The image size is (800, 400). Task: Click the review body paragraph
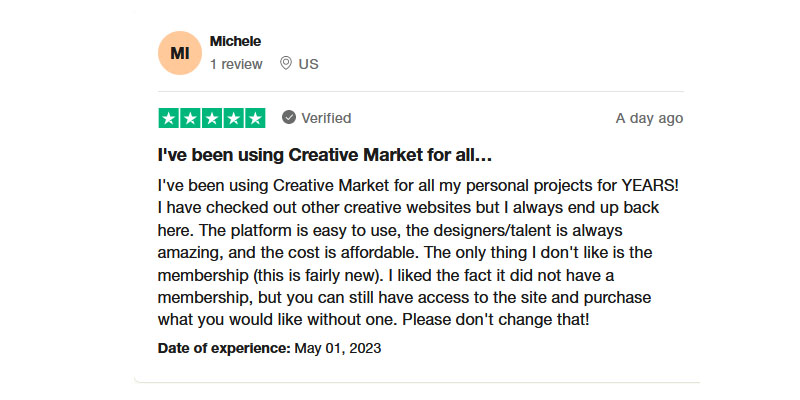coord(420,253)
